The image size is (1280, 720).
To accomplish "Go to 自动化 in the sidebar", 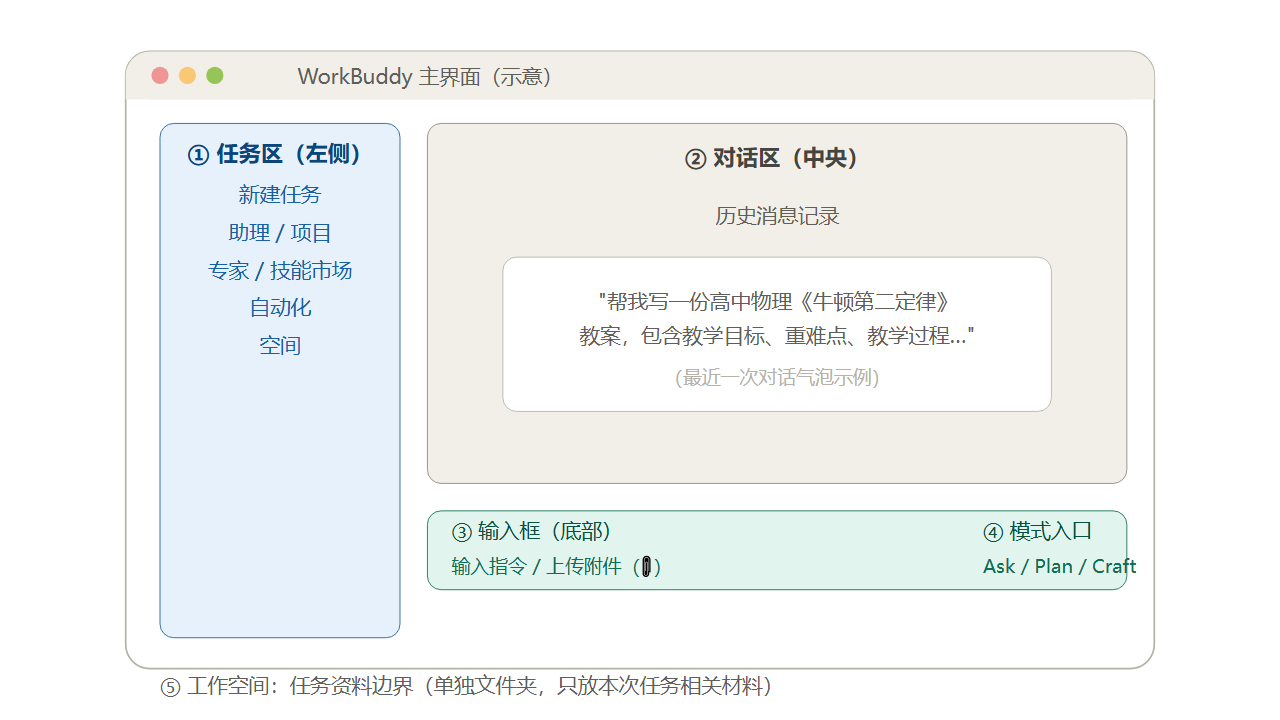I will click(280, 308).
